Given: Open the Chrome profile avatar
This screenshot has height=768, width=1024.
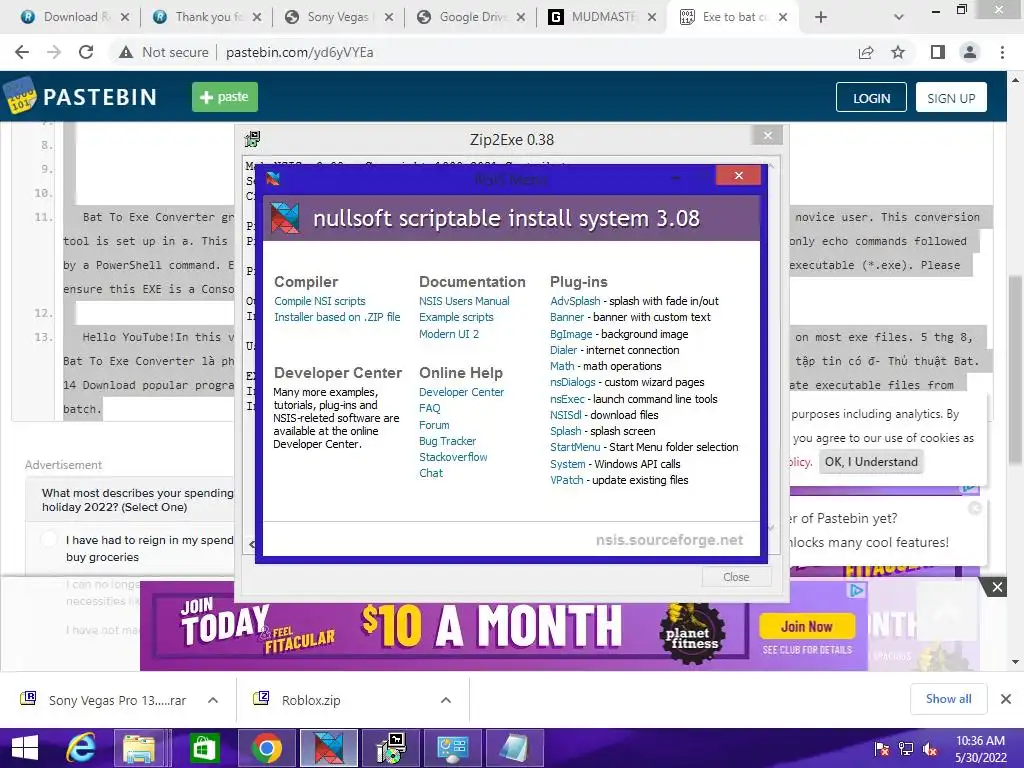Looking at the screenshot, I should tap(970, 52).
